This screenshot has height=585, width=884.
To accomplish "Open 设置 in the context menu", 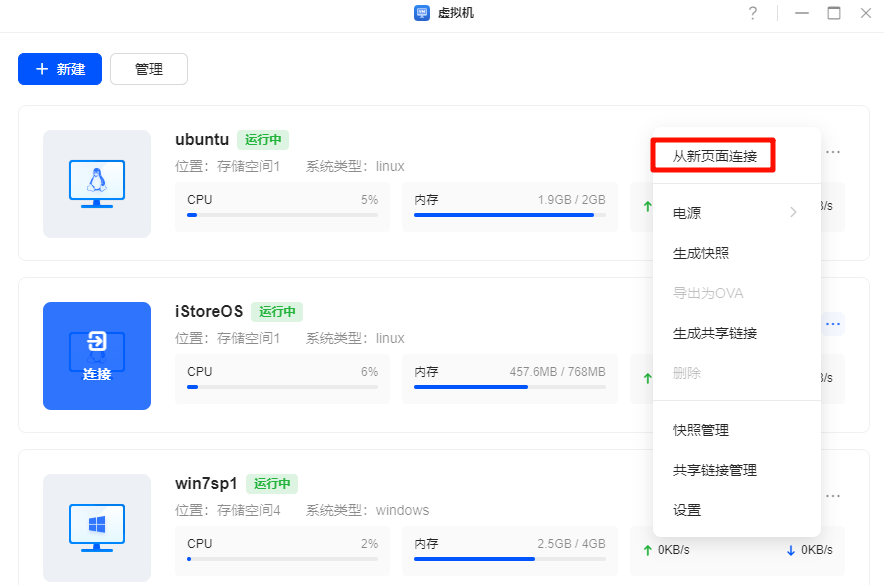I will point(687,510).
